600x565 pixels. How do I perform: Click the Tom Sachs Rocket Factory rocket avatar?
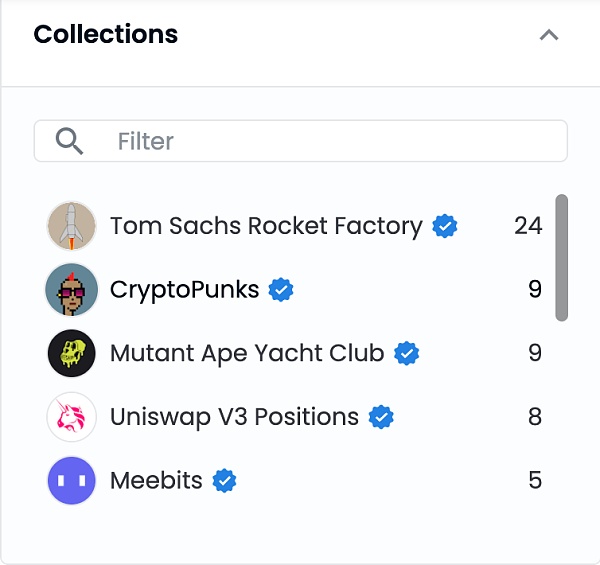[x=72, y=226]
